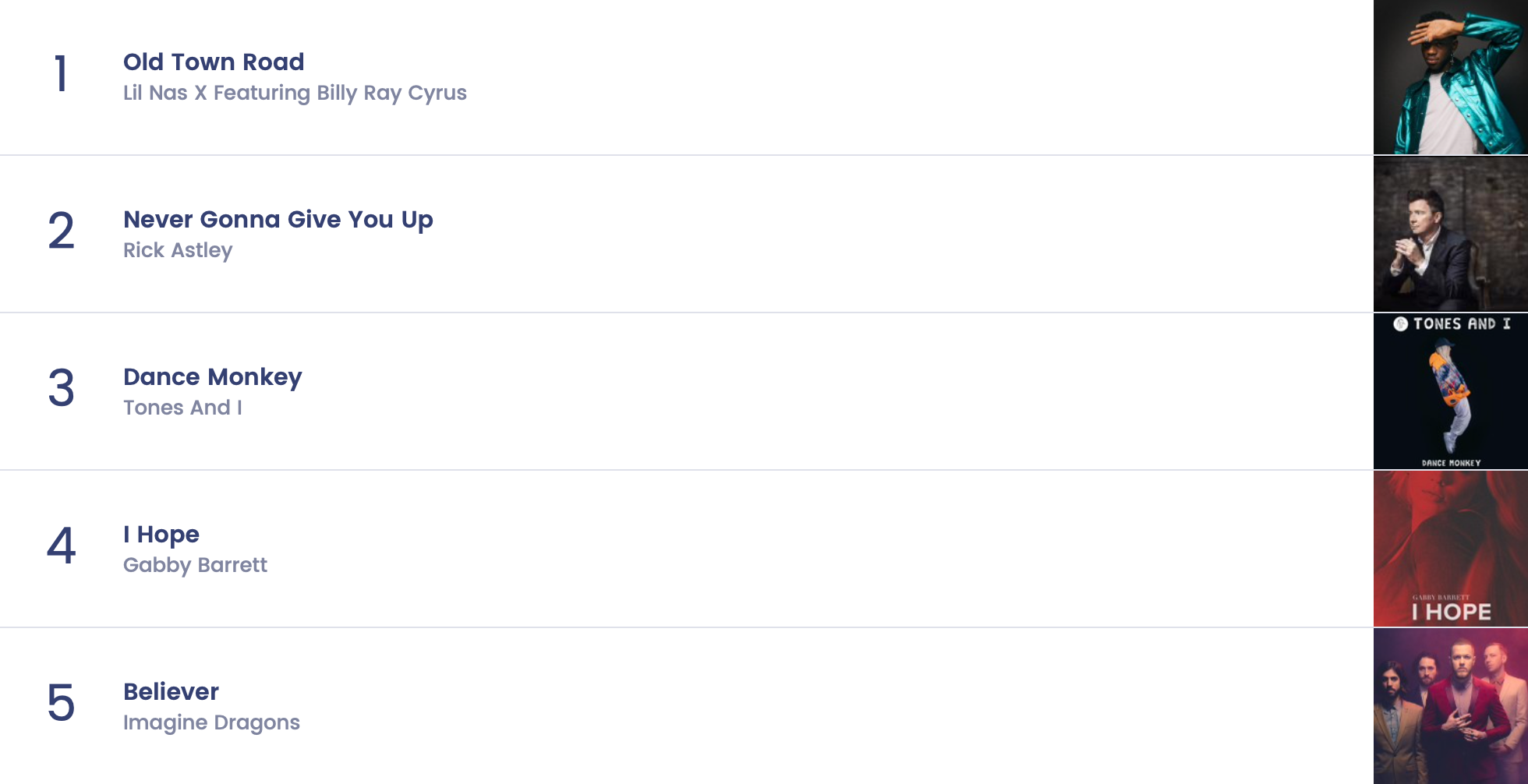Viewport: 1528px width, 784px height.
Task: Open the Rick Astley photo thumbnail
Action: [x=1450, y=234]
